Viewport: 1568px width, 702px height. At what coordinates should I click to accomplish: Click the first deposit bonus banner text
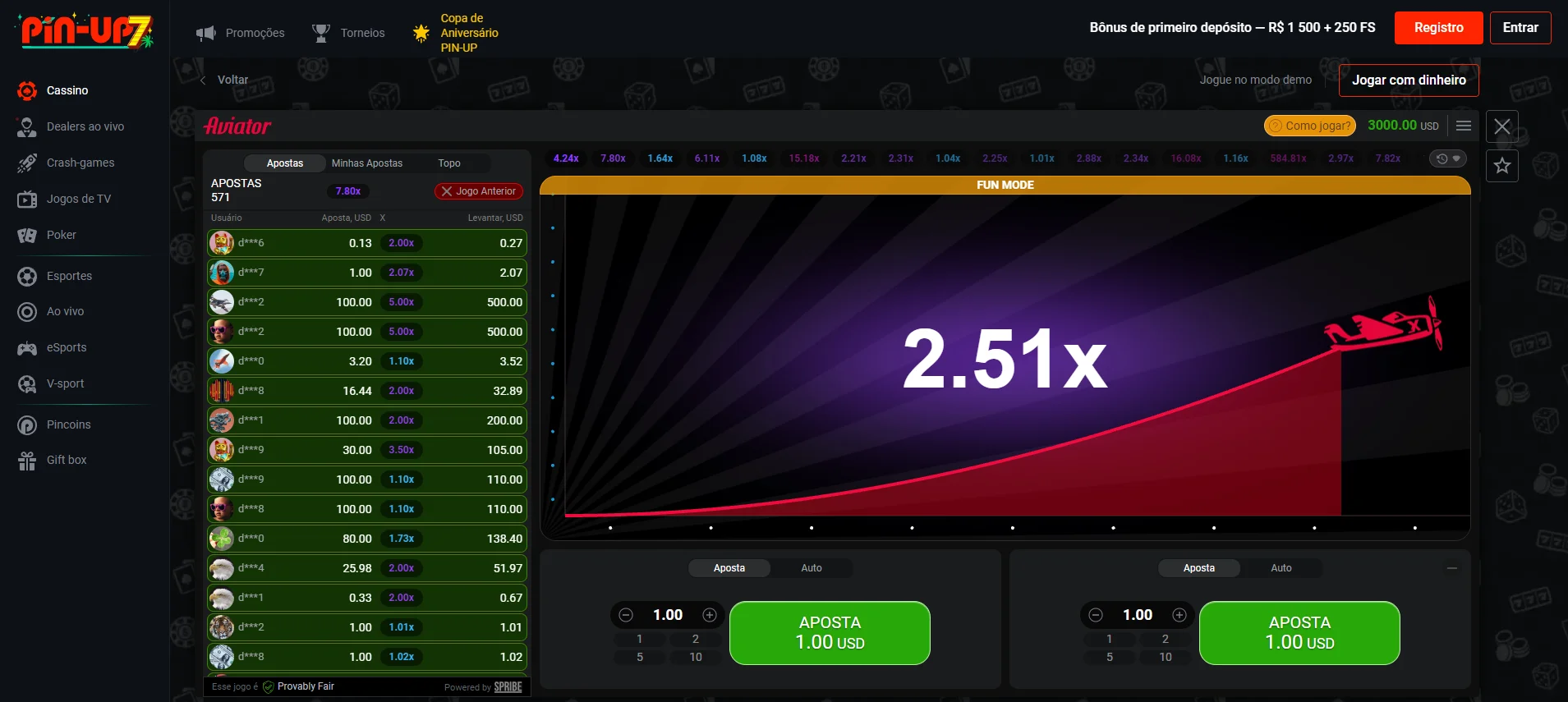click(x=1232, y=28)
